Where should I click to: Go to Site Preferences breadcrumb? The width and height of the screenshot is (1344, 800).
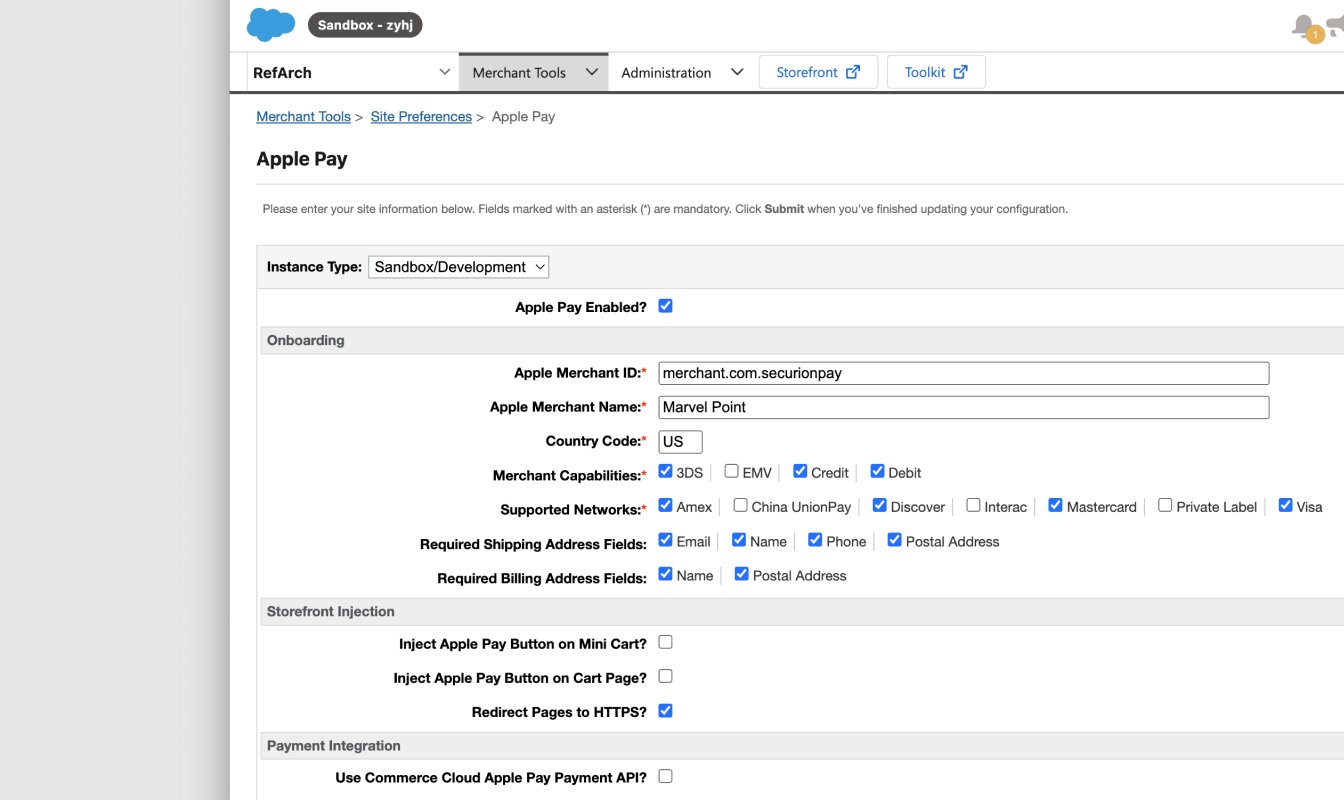(421, 116)
